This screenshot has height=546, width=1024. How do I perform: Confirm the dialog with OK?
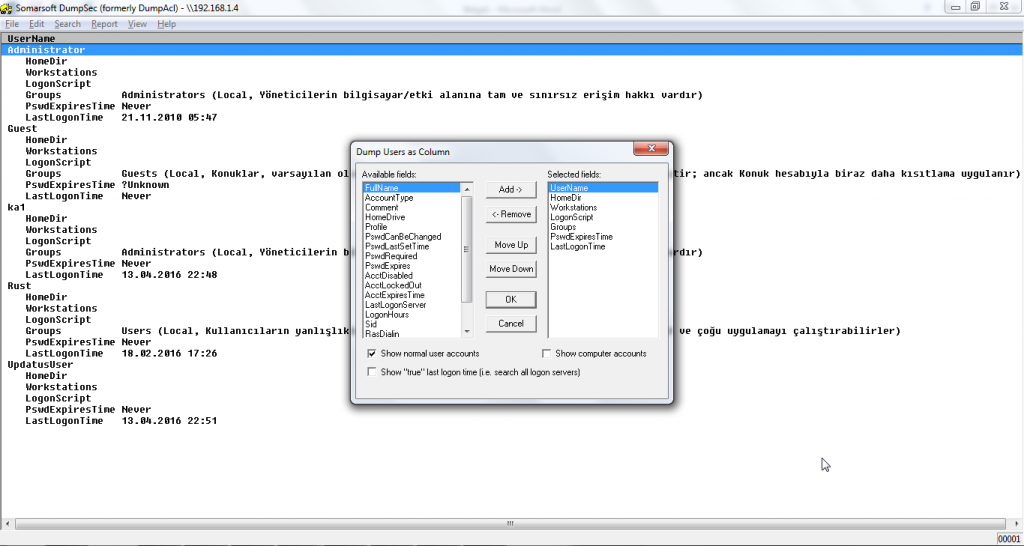click(x=511, y=299)
